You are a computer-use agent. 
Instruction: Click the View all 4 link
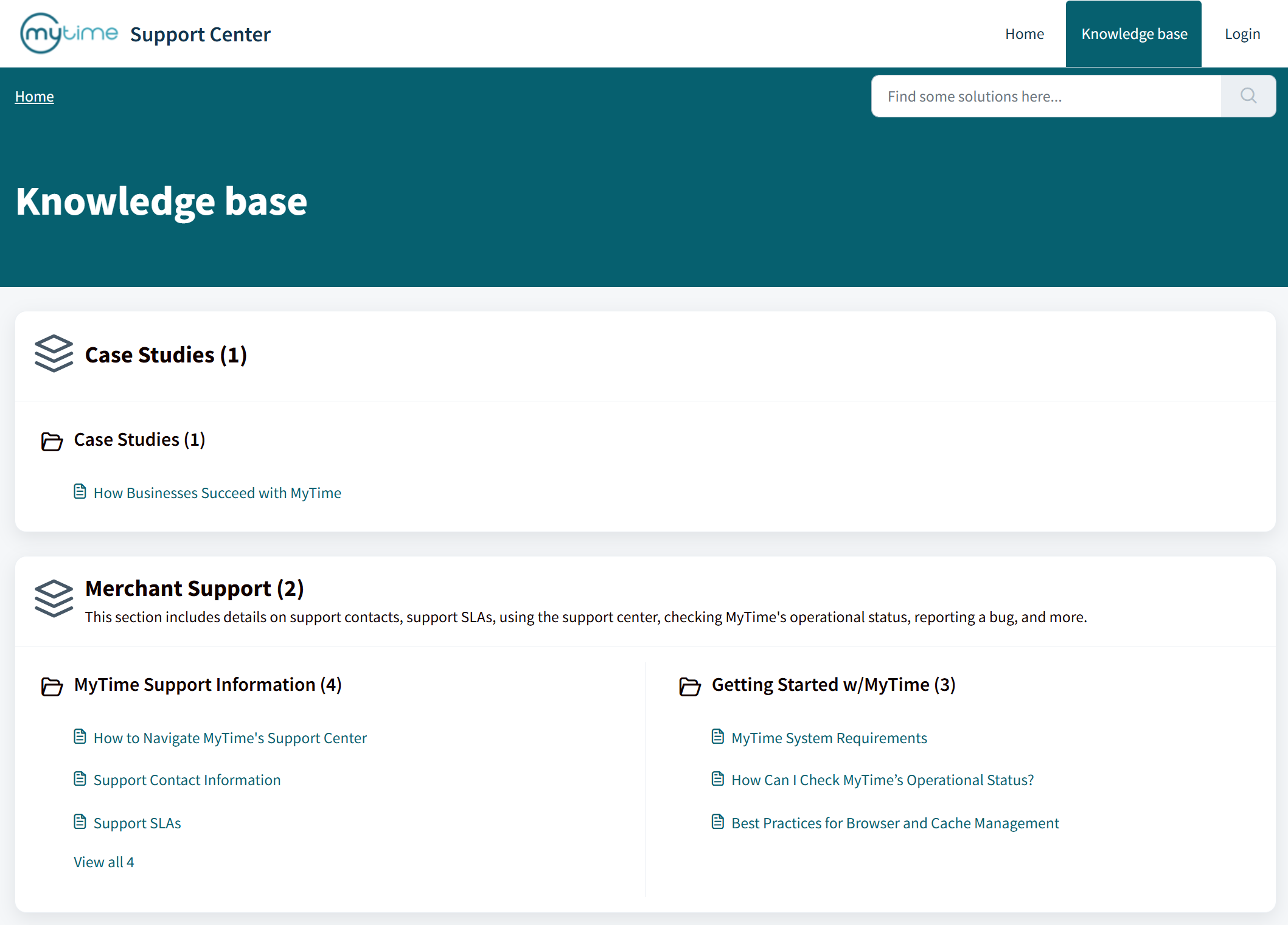104,862
